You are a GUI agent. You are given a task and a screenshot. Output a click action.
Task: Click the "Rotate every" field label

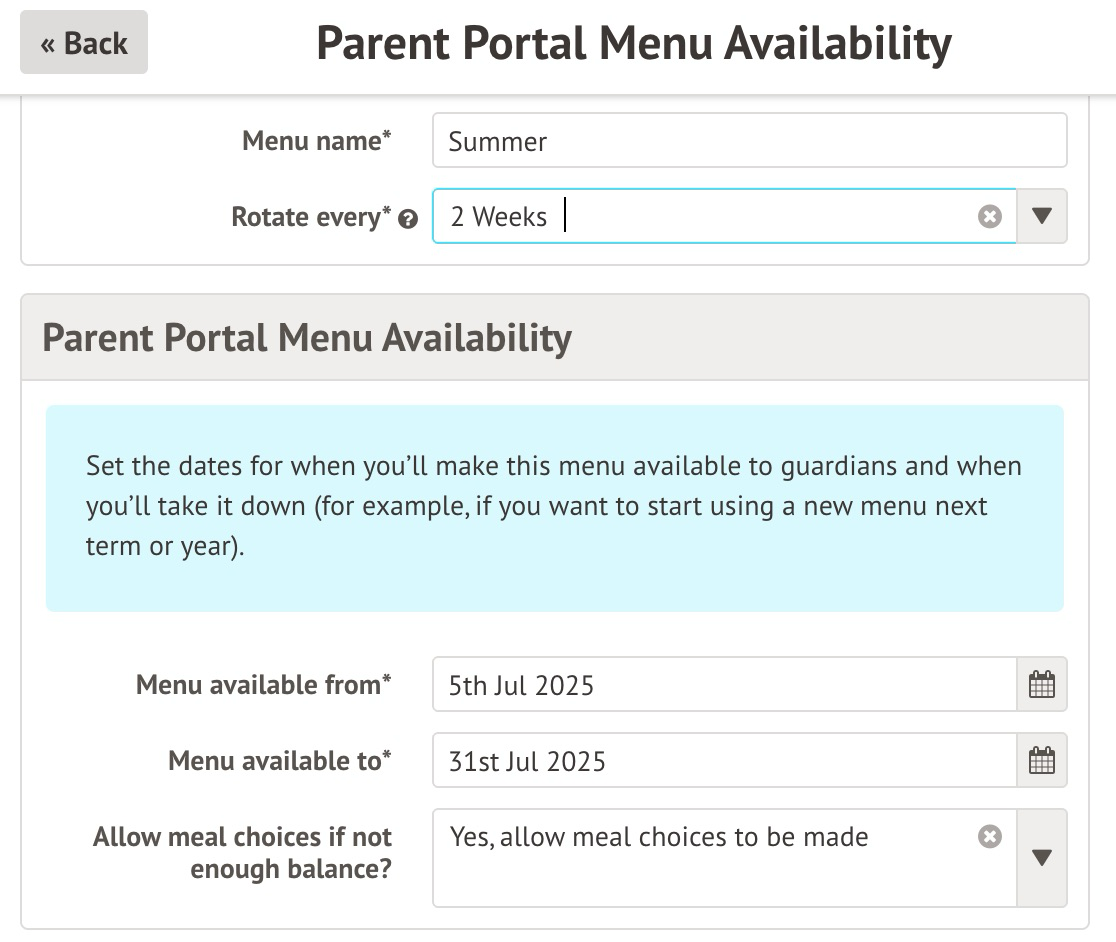pyautogui.click(x=311, y=217)
